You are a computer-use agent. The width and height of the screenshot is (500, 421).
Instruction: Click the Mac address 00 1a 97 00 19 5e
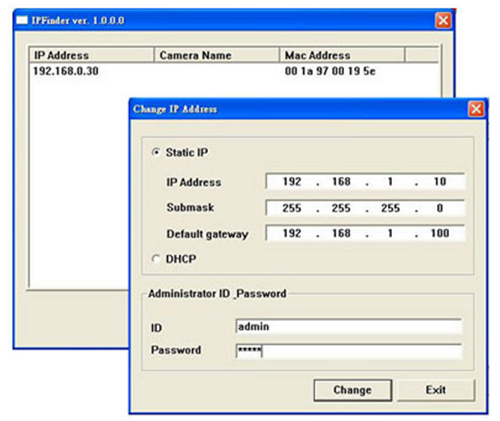tap(330, 71)
